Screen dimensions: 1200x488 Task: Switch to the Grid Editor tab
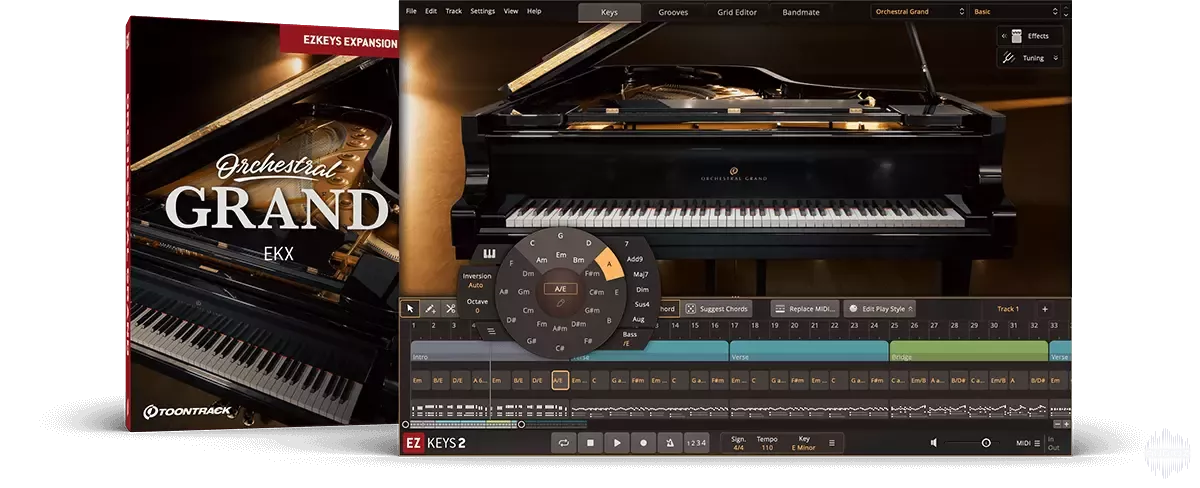[x=737, y=12]
